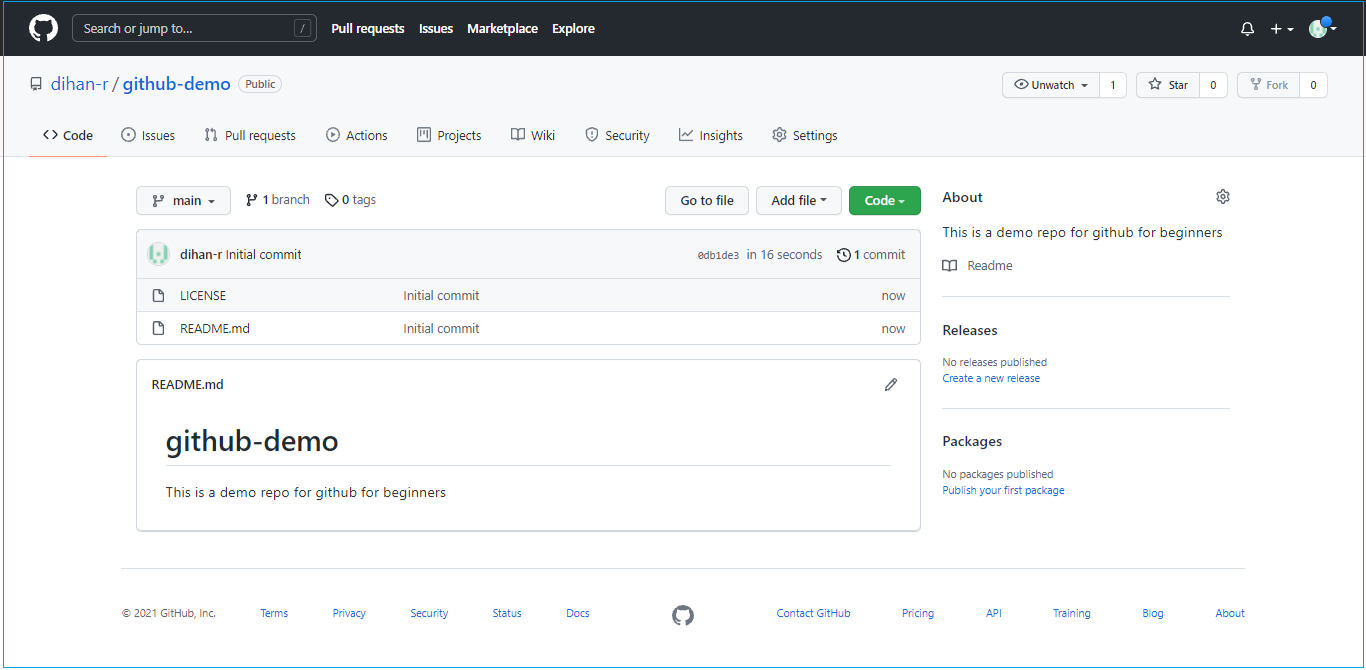1366x670 pixels.
Task: Switch to the Settings tab
Action: click(x=805, y=135)
